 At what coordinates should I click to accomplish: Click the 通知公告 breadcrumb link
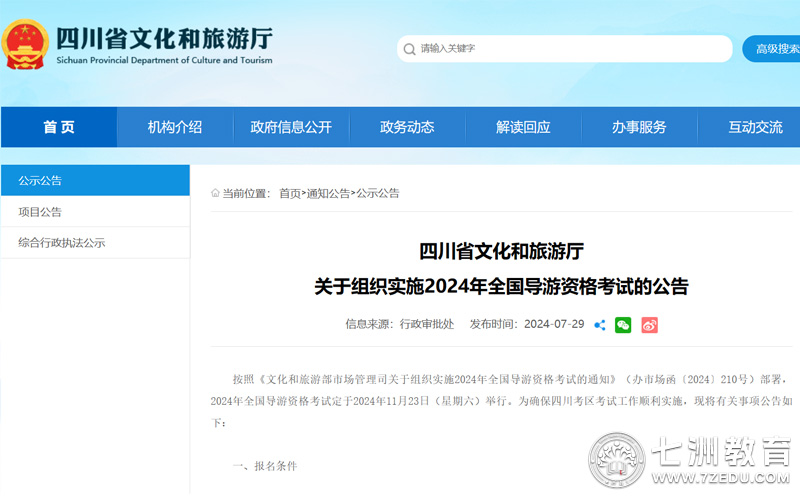click(328, 193)
